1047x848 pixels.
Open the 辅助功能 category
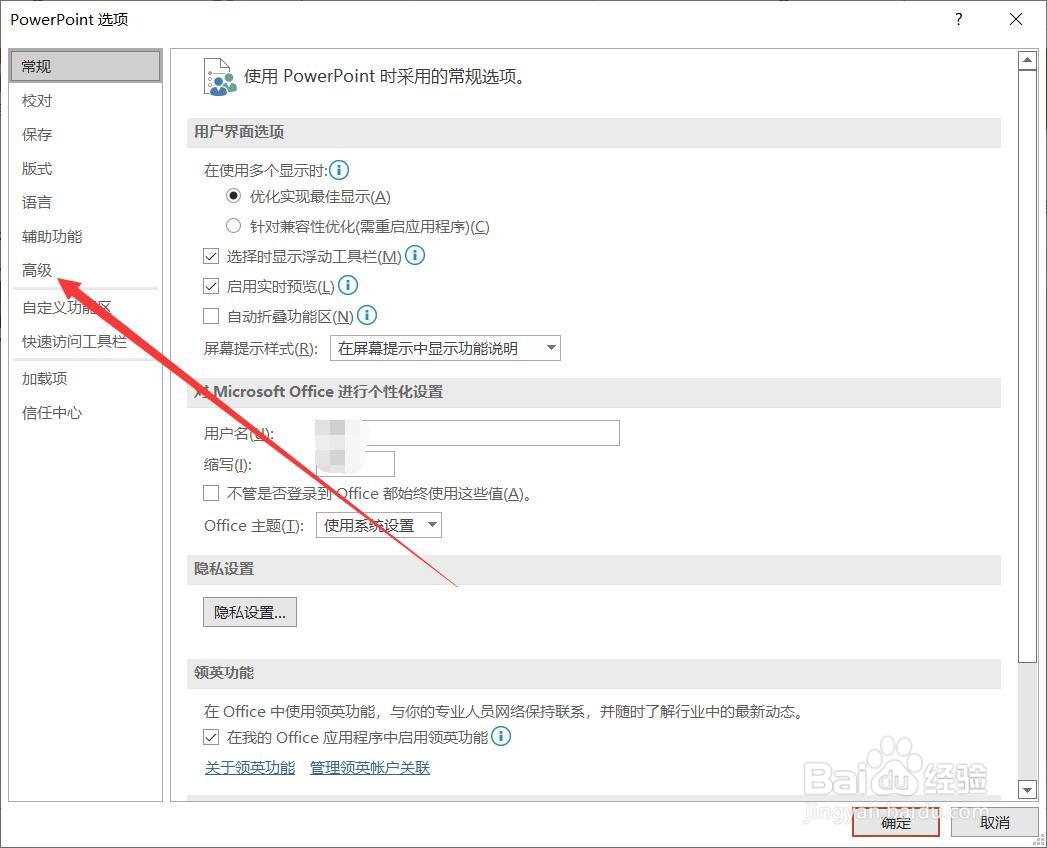(85, 236)
